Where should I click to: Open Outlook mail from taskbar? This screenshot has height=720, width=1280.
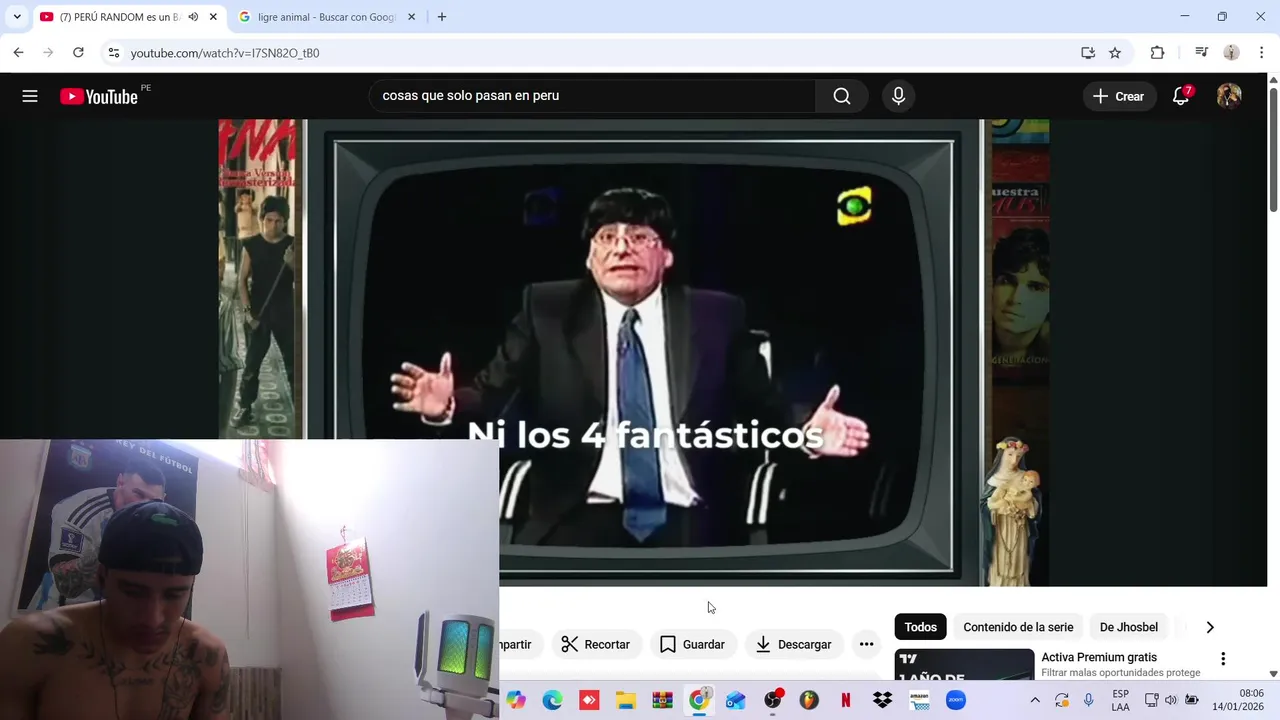pos(736,700)
